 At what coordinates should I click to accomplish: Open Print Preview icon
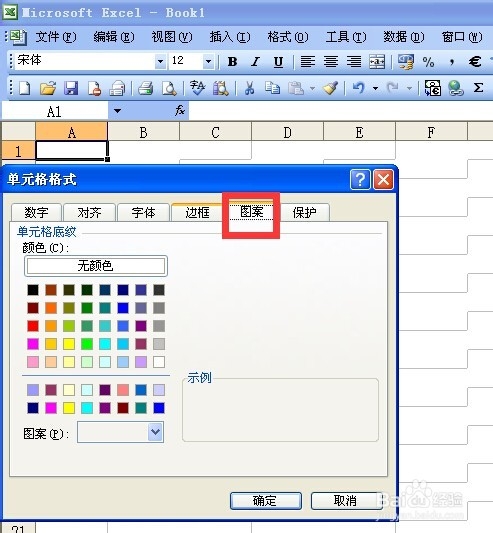[x=169, y=88]
